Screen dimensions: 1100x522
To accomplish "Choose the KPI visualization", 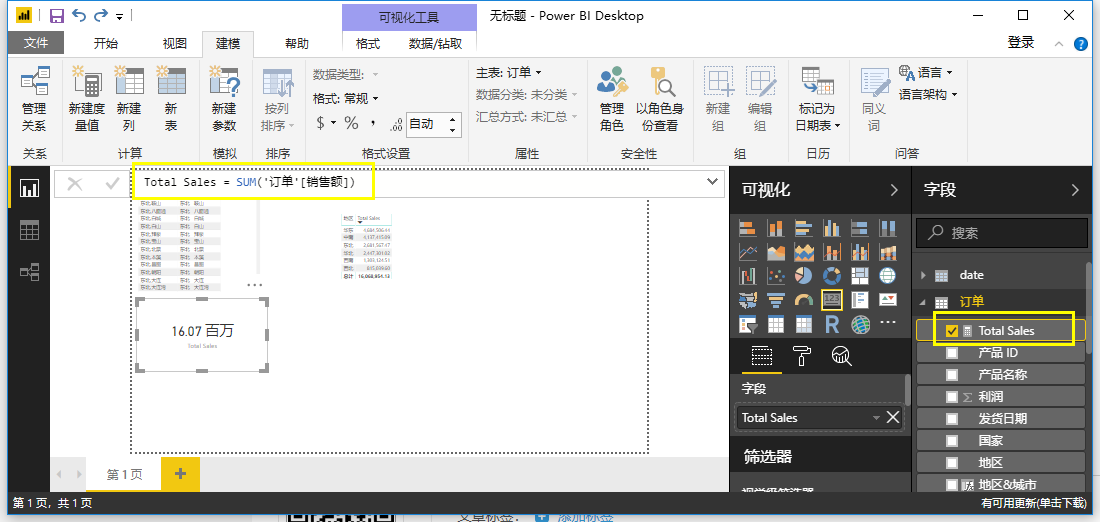I will point(888,300).
